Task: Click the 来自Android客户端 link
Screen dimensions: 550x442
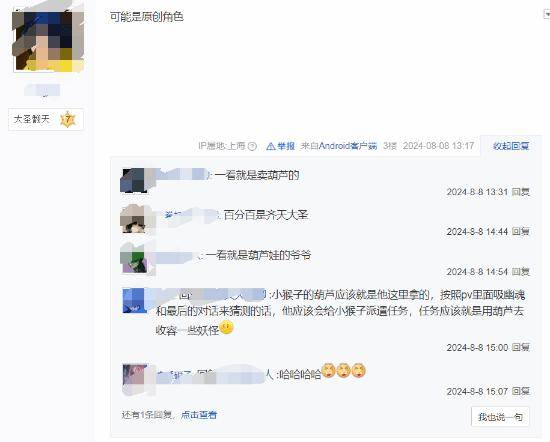Action: 339,146
